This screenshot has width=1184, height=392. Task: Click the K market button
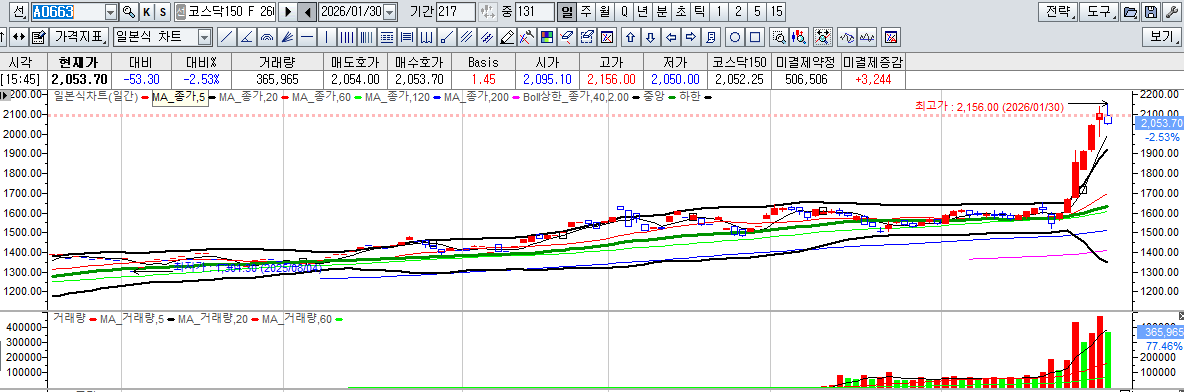click(x=146, y=12)
